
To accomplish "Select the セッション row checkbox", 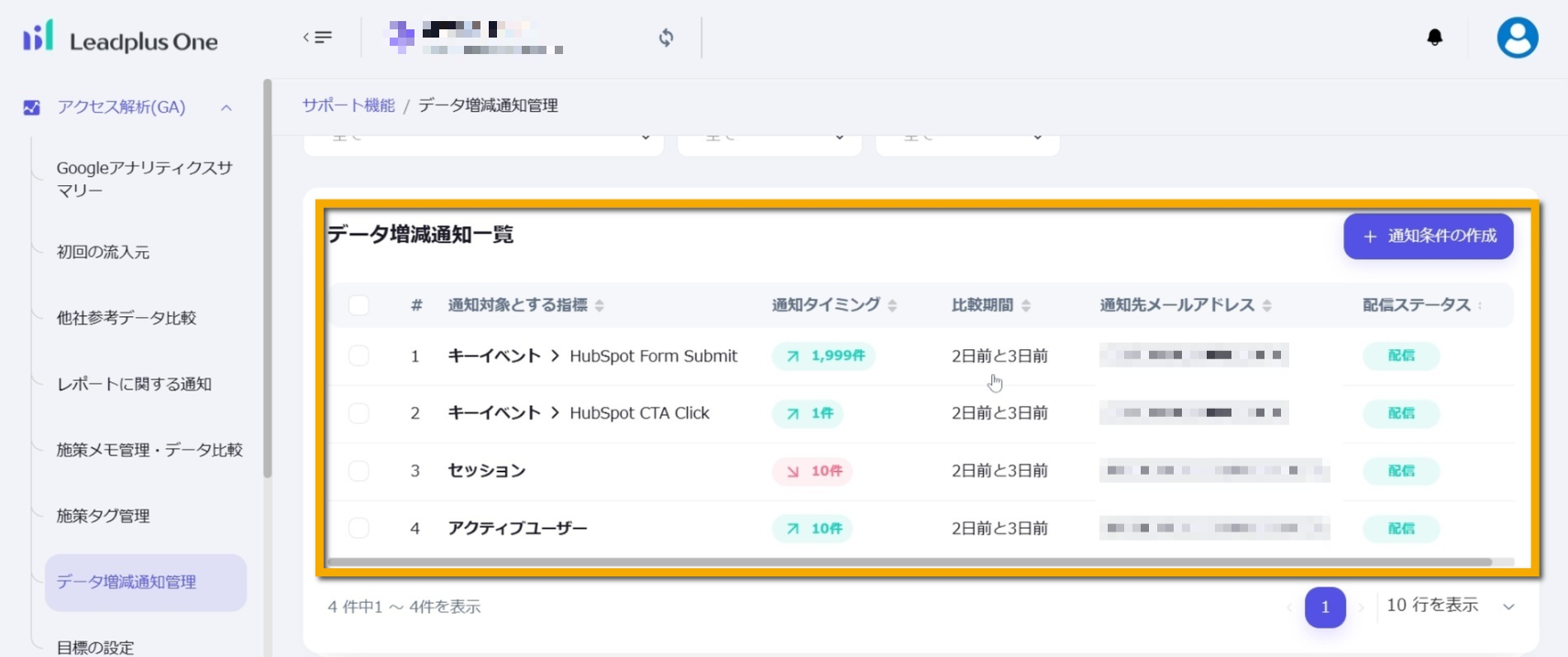I will click(359, 471).
